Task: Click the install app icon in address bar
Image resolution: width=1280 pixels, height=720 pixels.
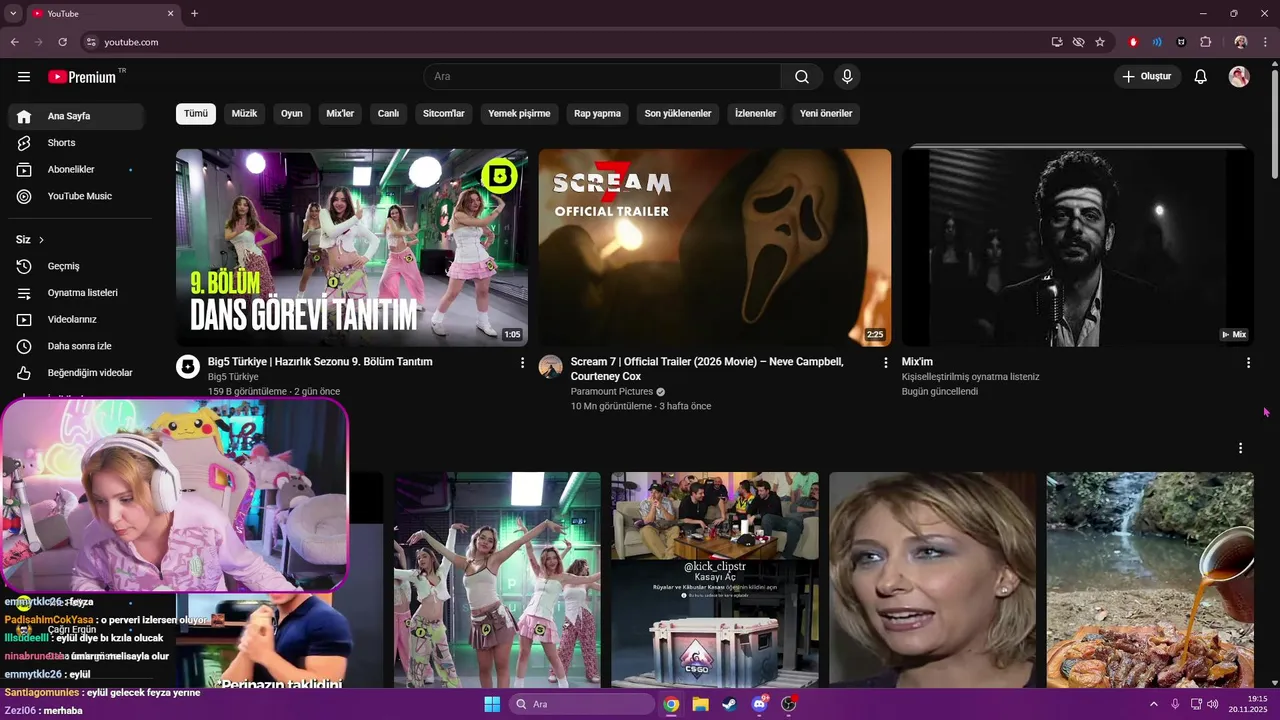Action: tap(1057, 42)
